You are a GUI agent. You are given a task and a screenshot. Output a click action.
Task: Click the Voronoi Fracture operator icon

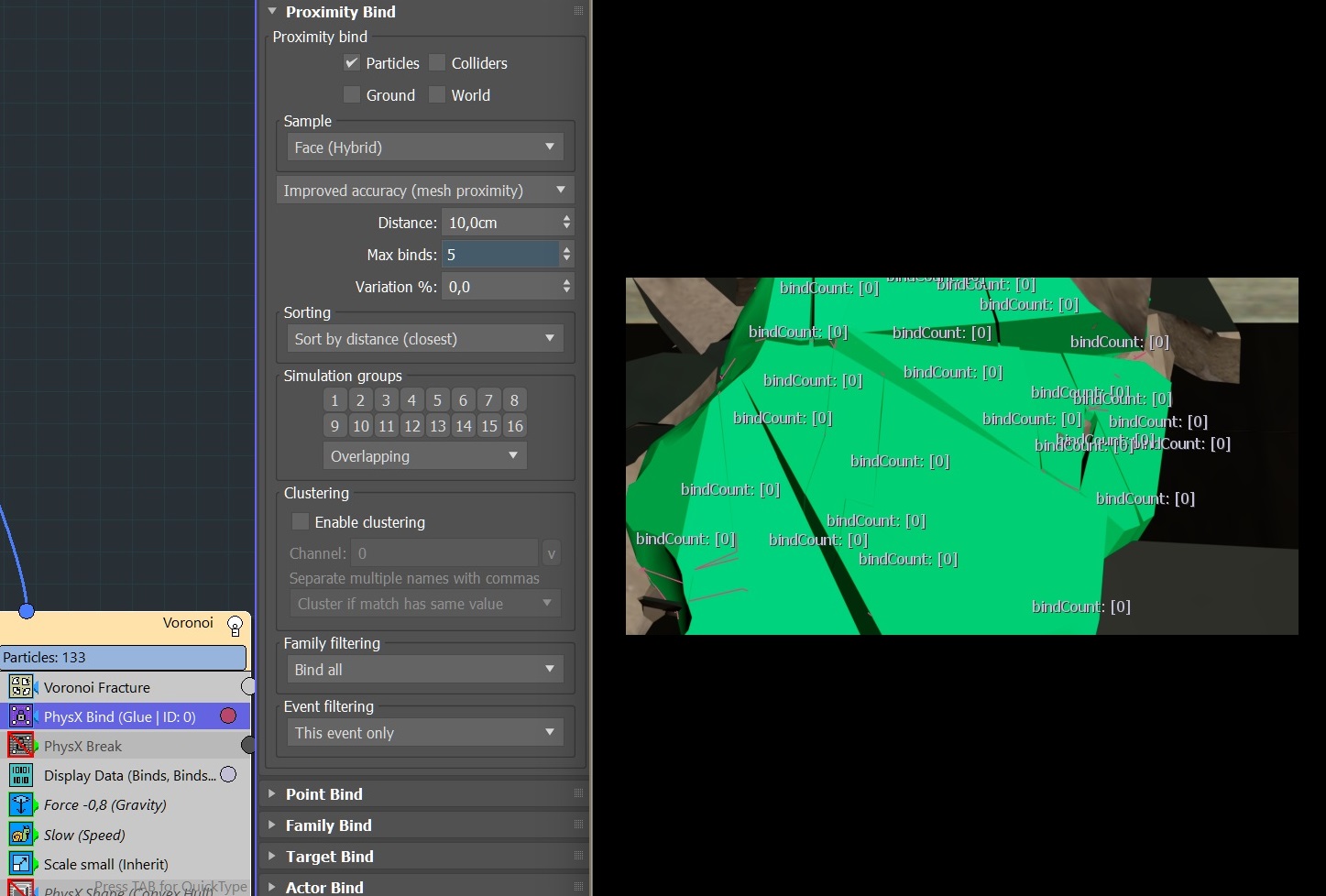[21, 686]
